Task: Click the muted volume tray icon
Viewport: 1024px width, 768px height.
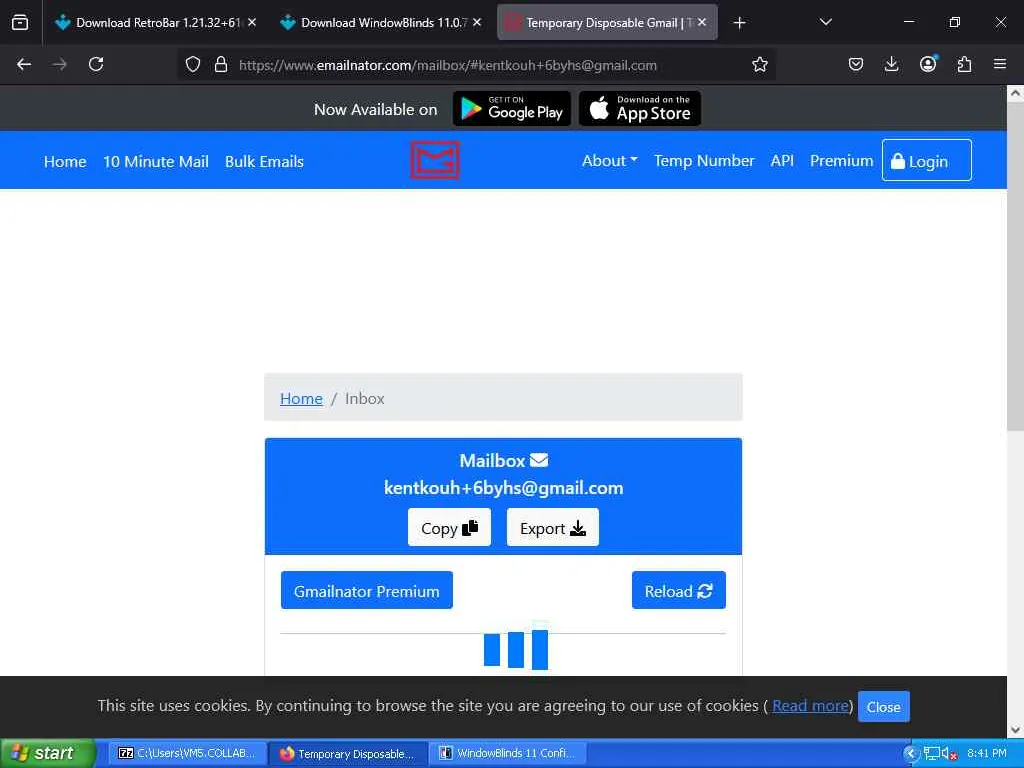Action: click(950, 754)
